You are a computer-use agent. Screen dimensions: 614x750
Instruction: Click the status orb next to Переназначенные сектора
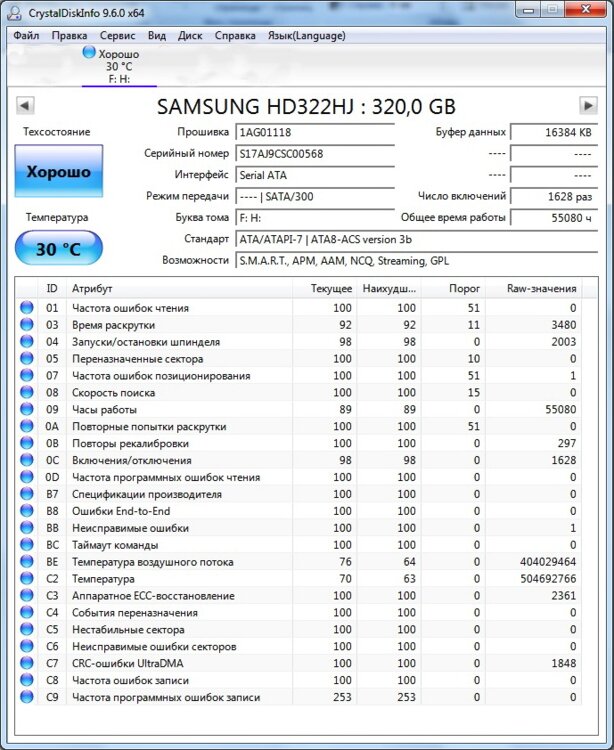click(27, 359)
